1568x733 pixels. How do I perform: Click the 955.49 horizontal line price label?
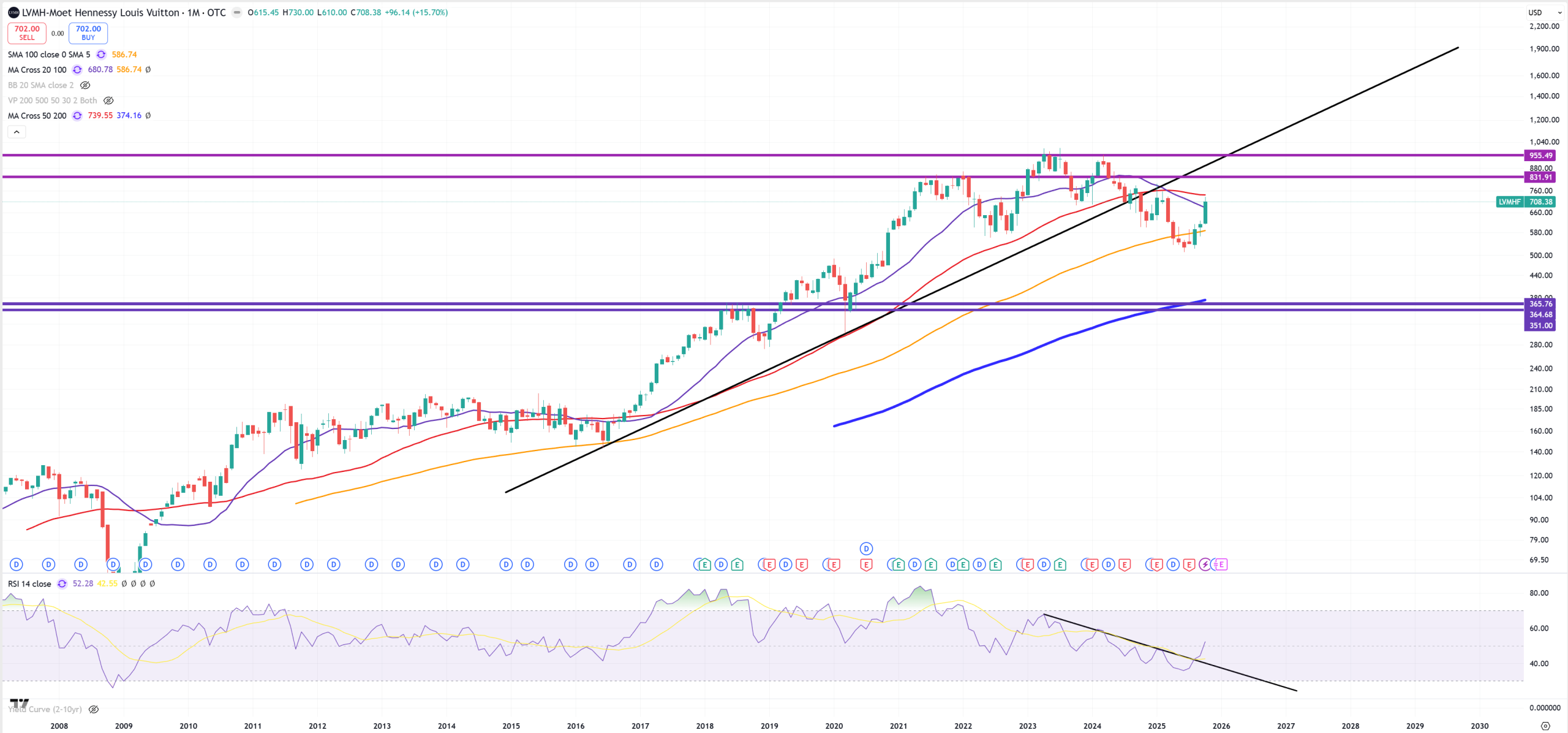click(1540, 156)
